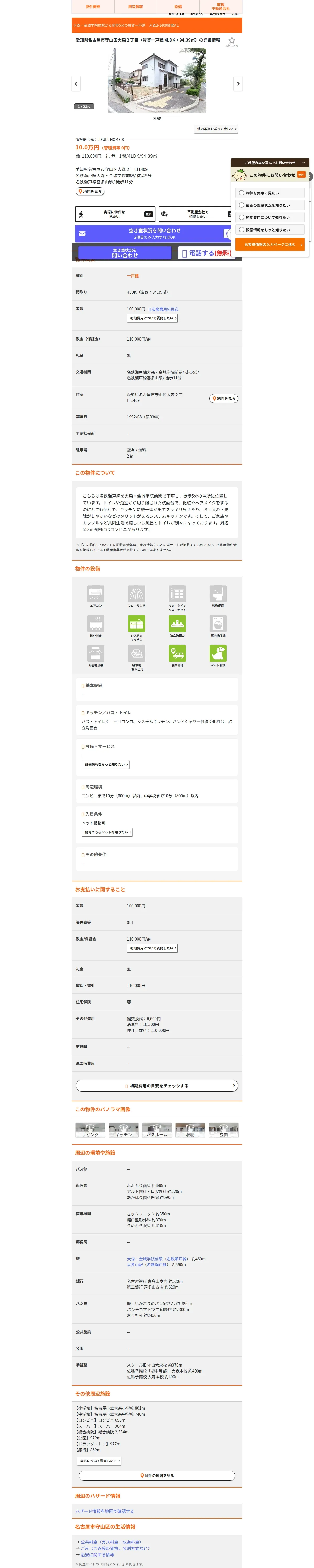This screenshot has width=314, height=1568.
Task: Click 実際に物件を見たい button
Action: (115, 214)
